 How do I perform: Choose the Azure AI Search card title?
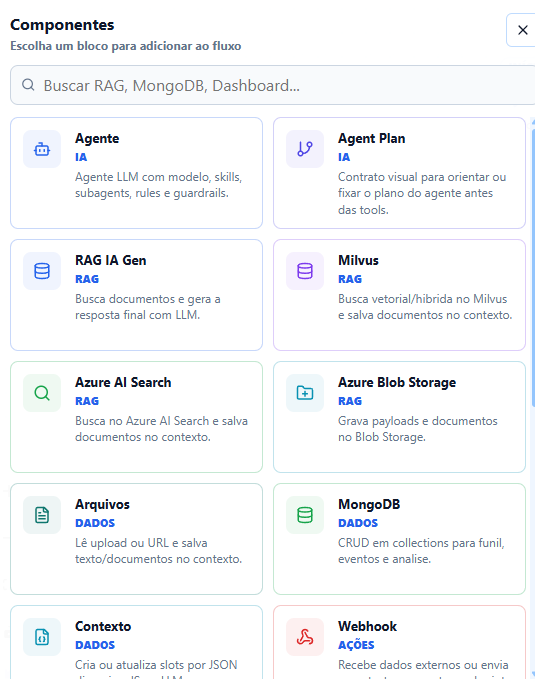[123, 382]
